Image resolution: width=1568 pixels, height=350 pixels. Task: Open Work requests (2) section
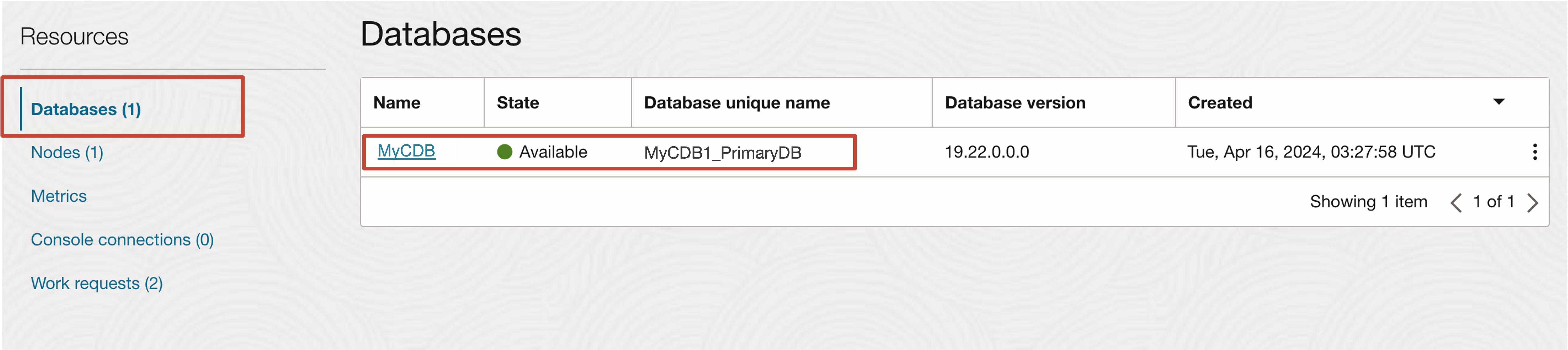point(97,283)
